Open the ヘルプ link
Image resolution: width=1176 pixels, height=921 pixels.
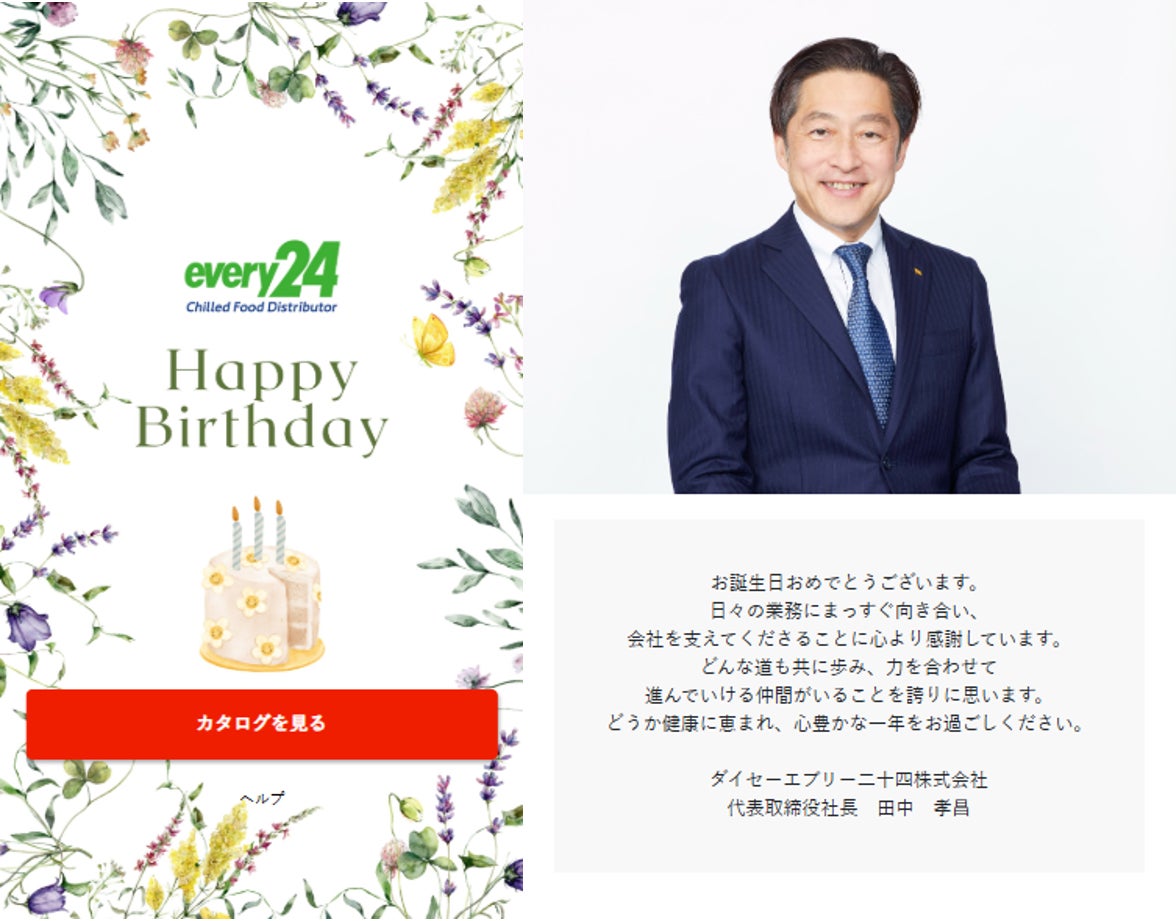click(262, 799)
